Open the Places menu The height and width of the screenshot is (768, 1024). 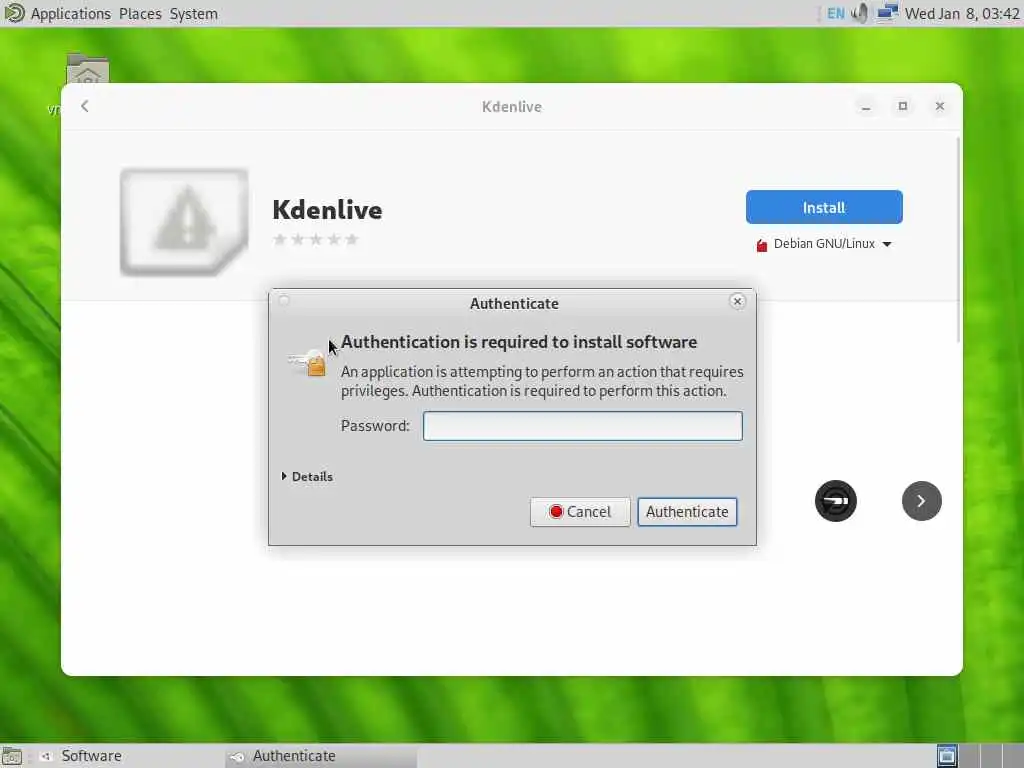[x=140, y=14]
